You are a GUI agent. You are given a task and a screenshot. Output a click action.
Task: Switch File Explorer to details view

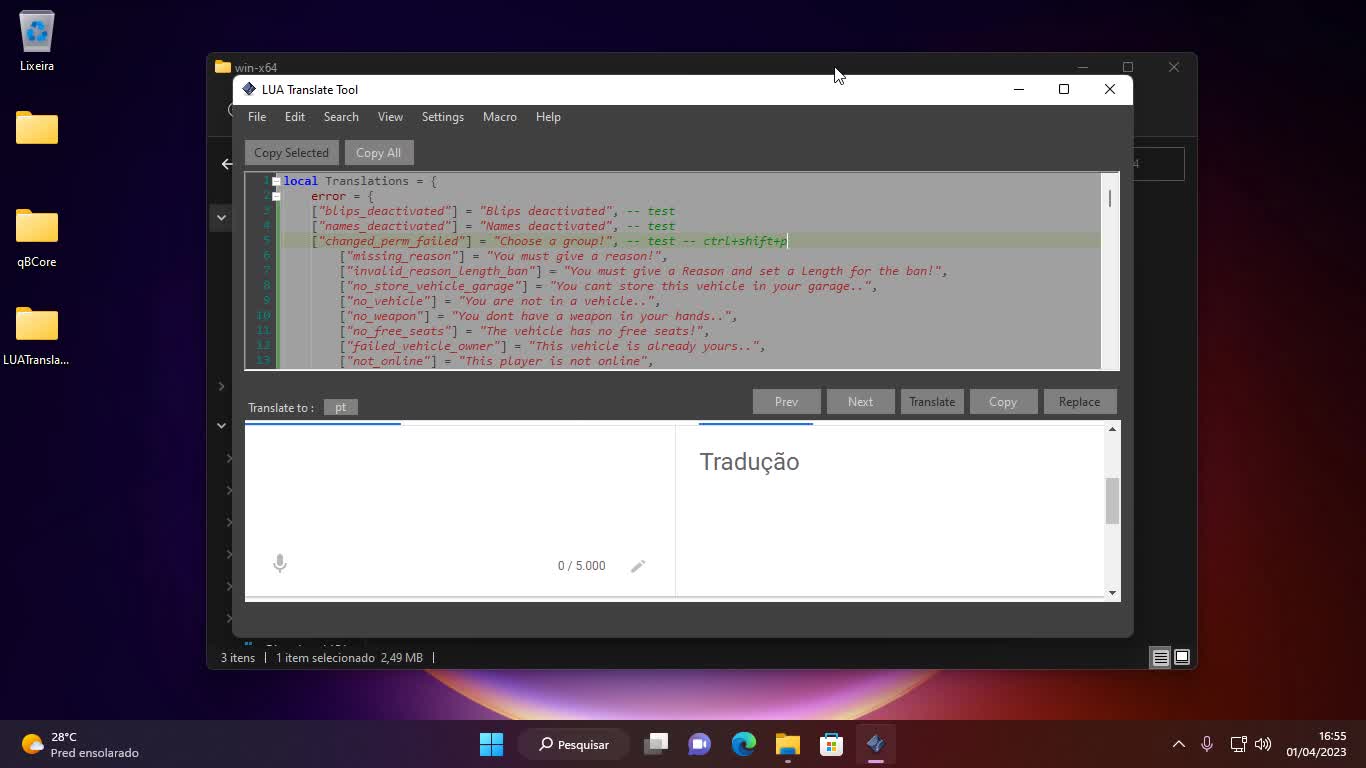[1160, 657]
